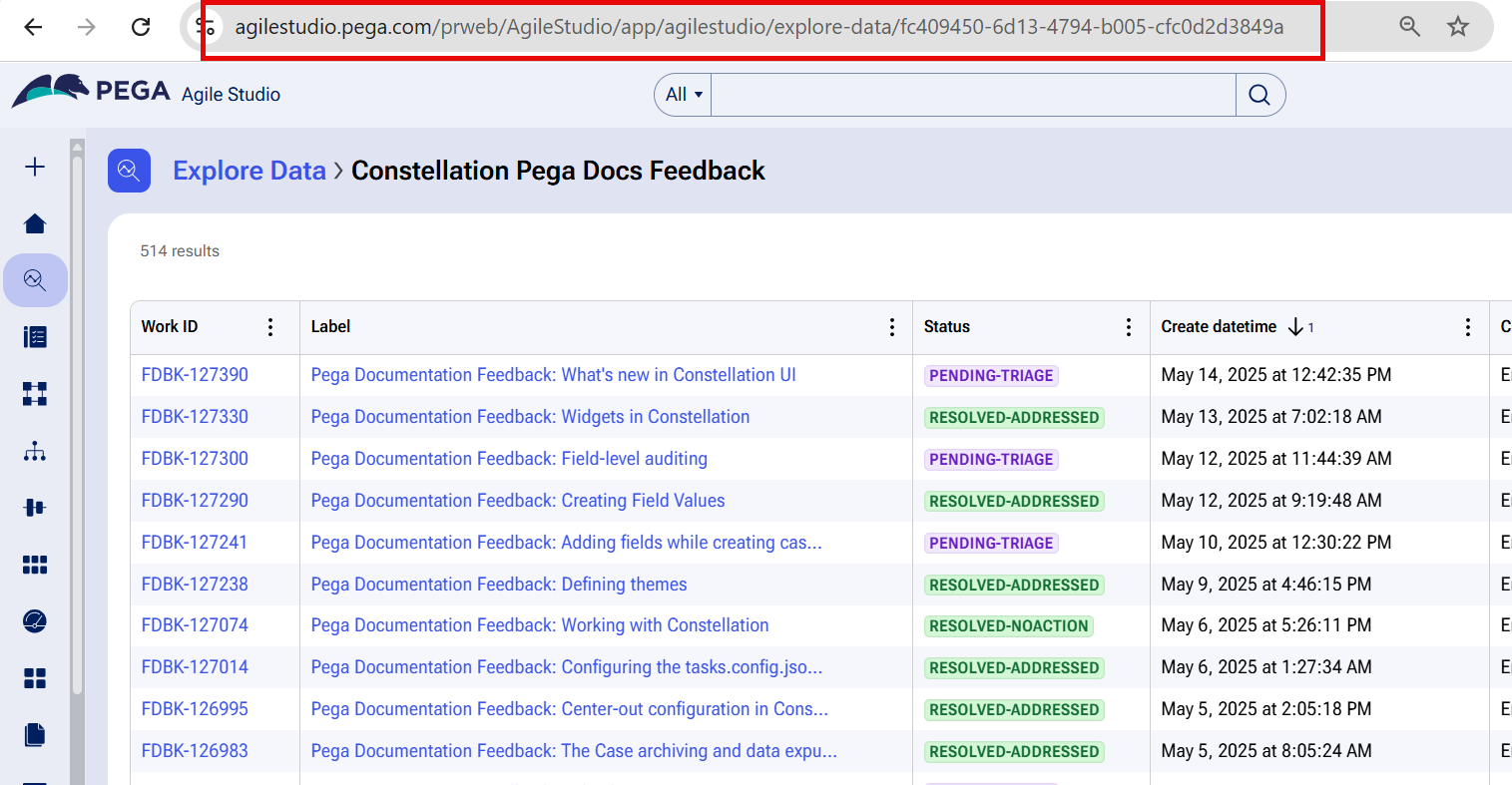Open the four-square tiles sidebar icon
This screenshot has width=1512, height=785.
(x=35, y=678)
